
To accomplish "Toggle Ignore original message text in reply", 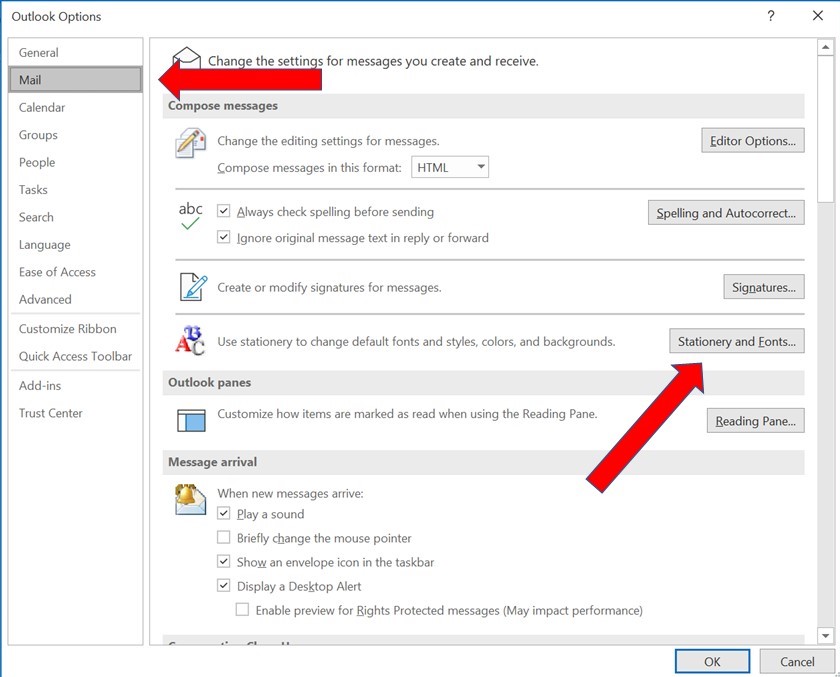I will click(223, 237).
